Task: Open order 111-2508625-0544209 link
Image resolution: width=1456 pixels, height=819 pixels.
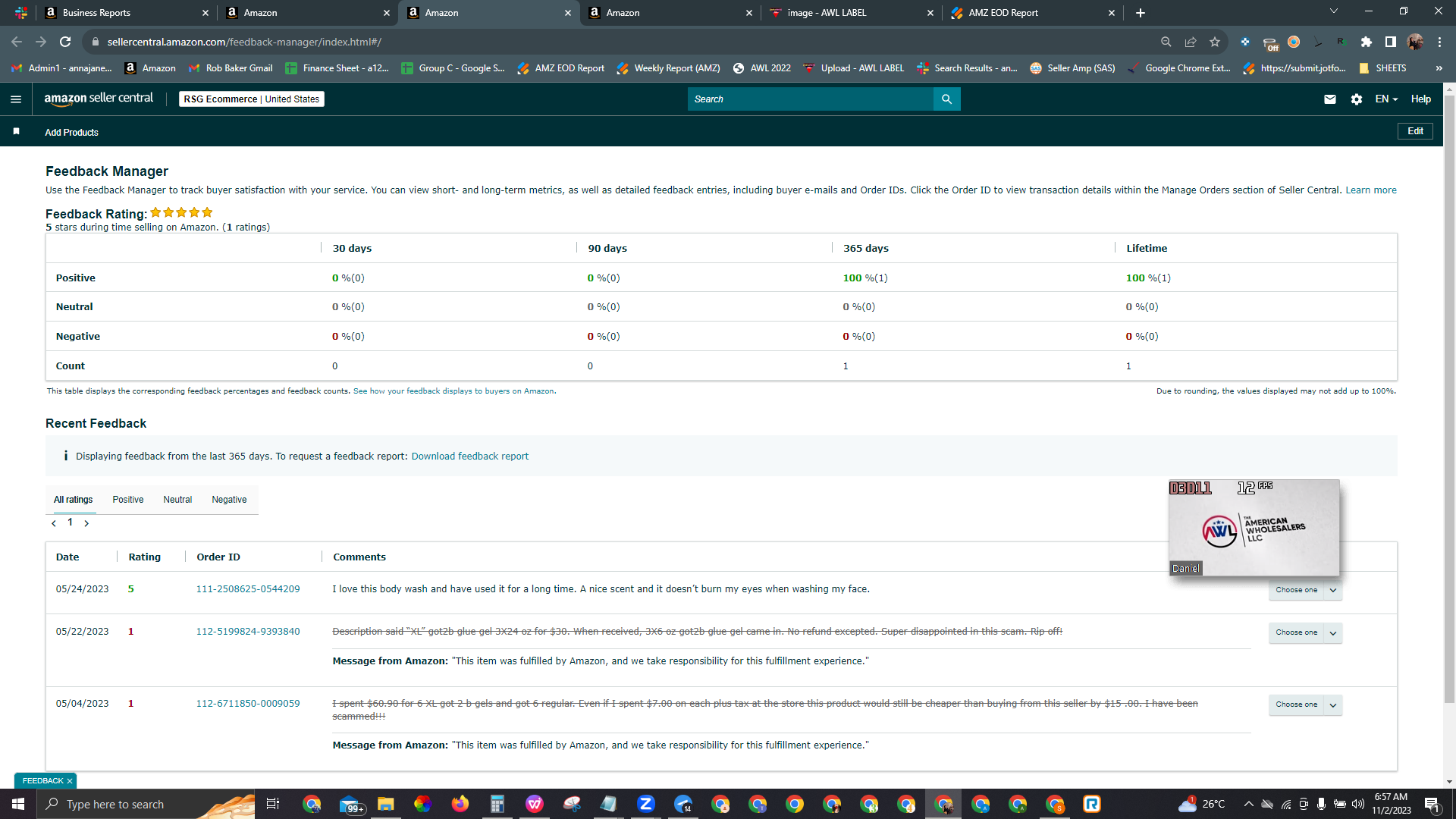Action: [x=248, y=589]
